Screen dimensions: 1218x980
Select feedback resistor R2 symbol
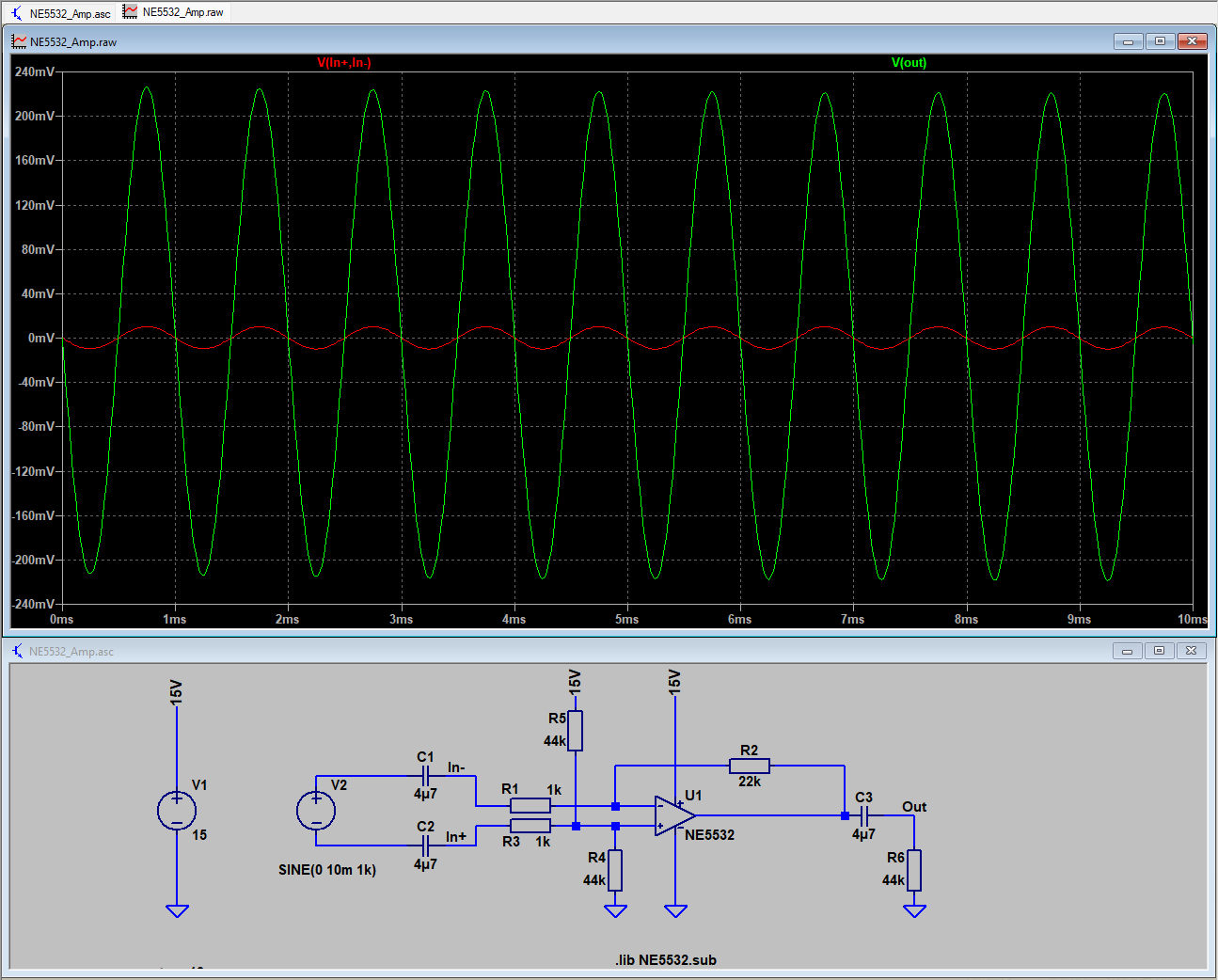749,766
